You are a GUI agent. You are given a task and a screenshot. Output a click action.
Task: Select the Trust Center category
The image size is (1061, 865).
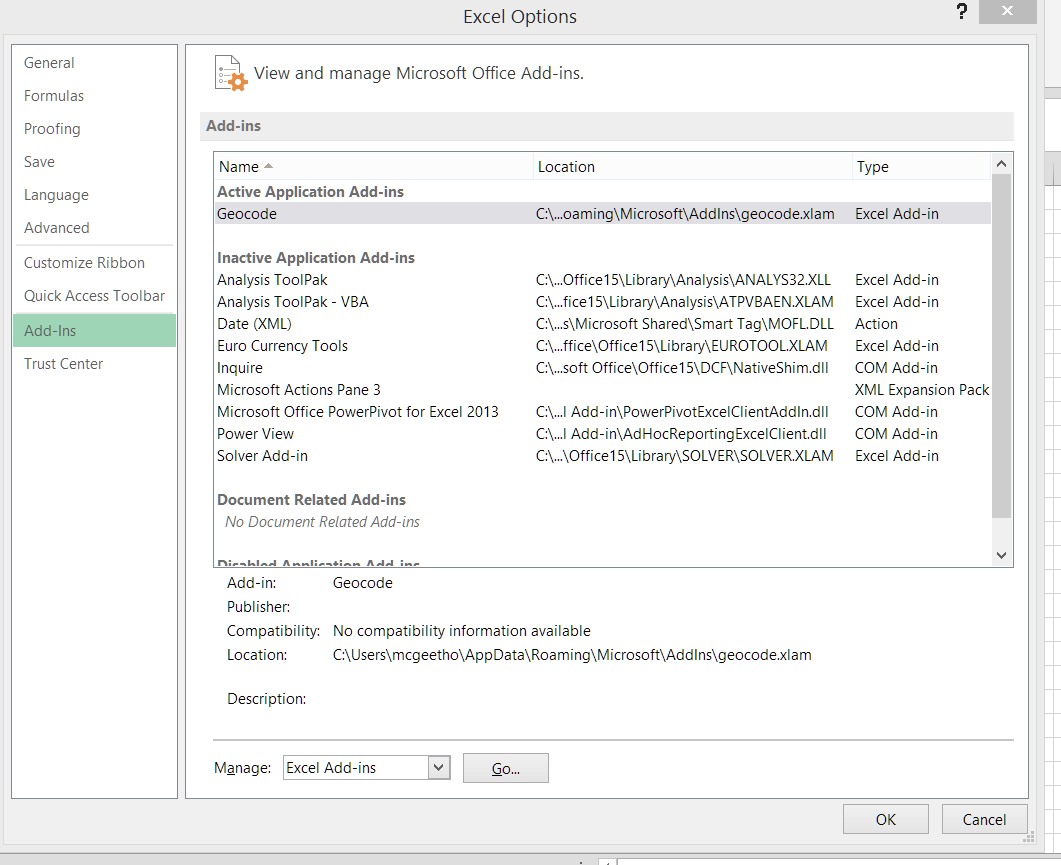coord(63,364)
